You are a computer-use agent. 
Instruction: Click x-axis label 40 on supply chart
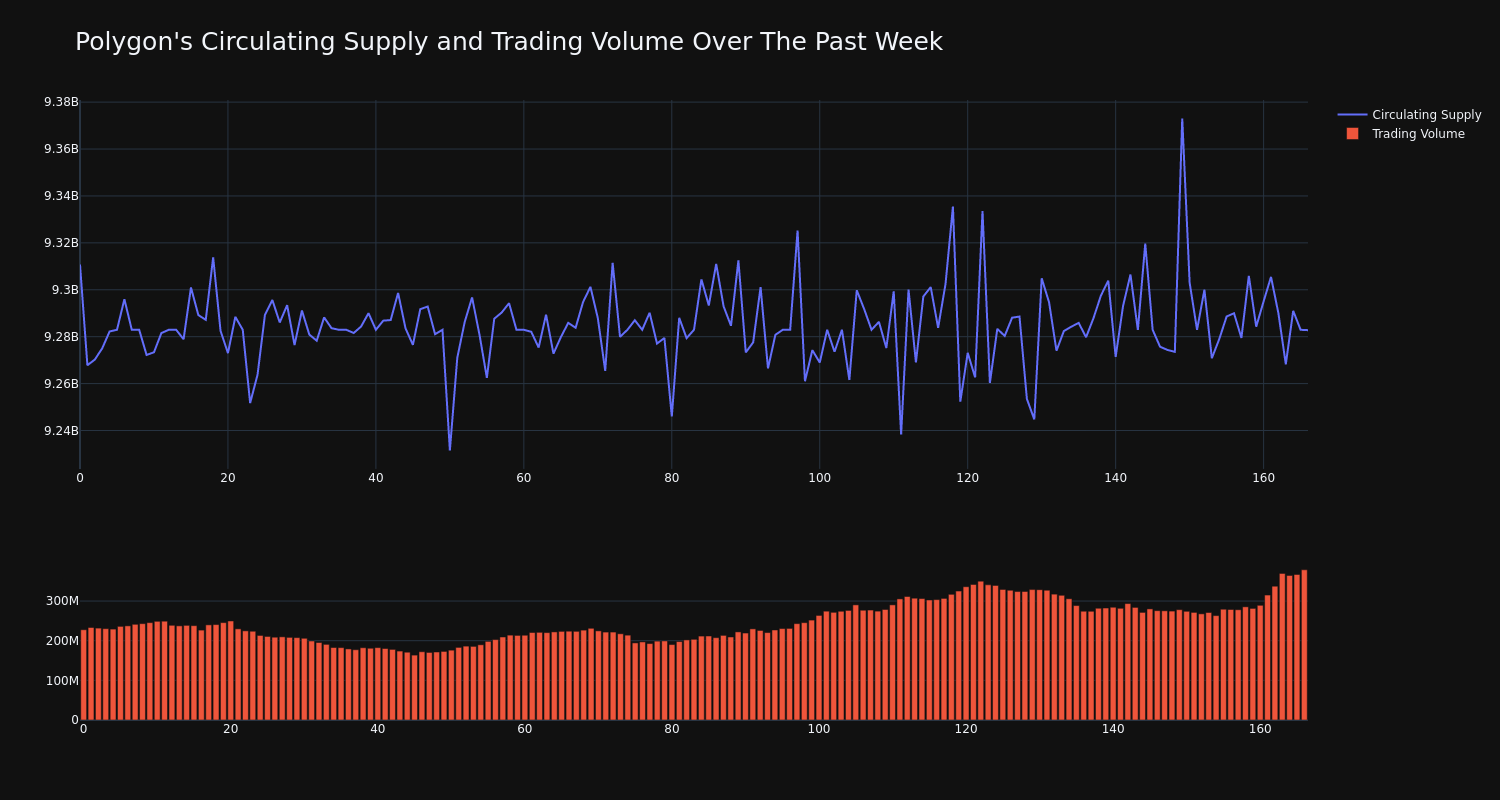[376, 478]
